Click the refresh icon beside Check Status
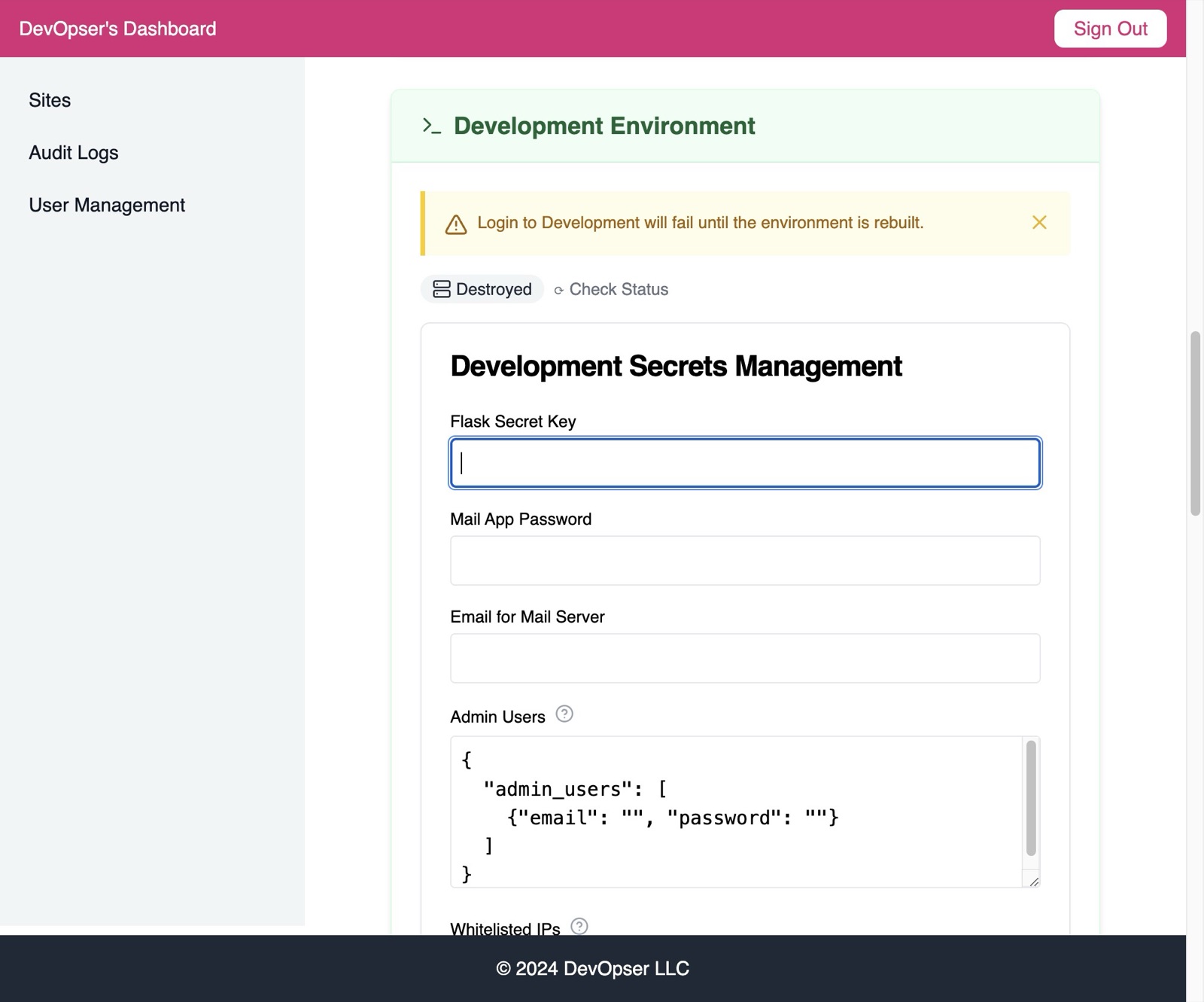The width and height of the screenshot is (1204, 1002). click(x=559, y=291)
